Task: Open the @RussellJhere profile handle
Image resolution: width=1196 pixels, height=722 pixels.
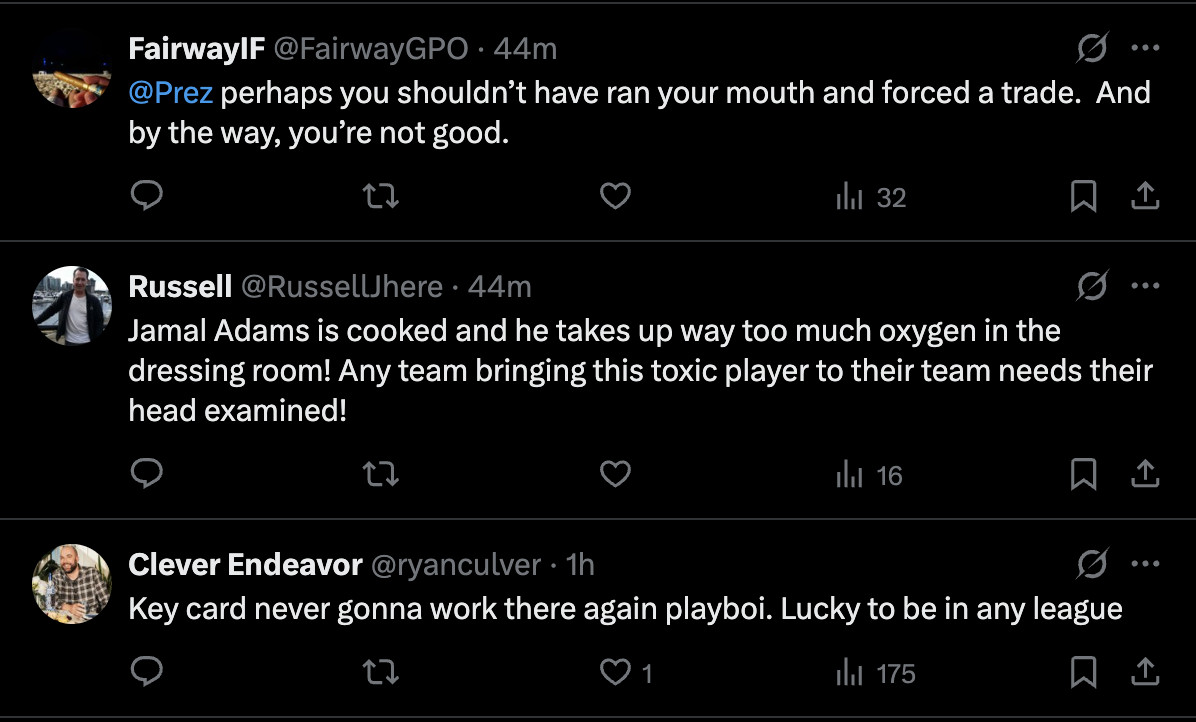Action: [x=342, y=287]
